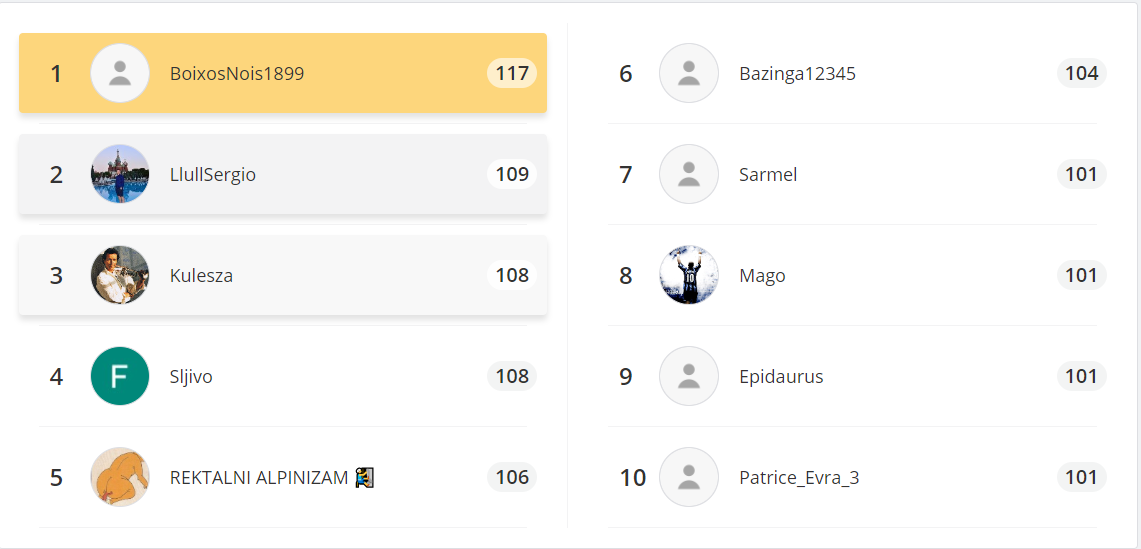
Task: Select the Bazinga12345 username
Action: coord(797,74)
